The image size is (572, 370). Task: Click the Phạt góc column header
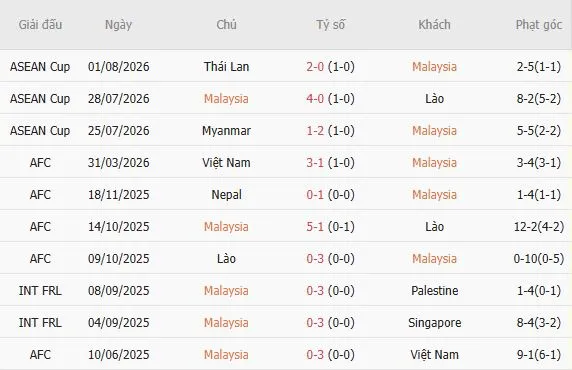(539, 24)
